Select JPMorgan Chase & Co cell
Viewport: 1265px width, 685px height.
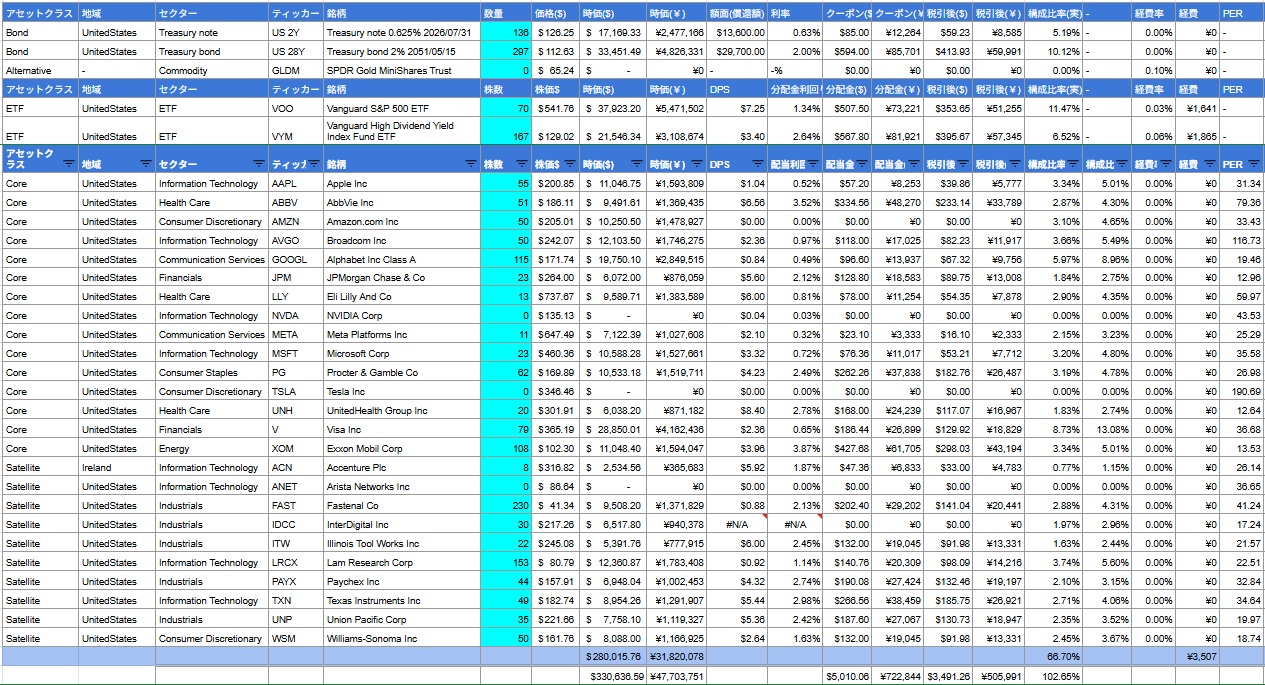click(402, 278)
